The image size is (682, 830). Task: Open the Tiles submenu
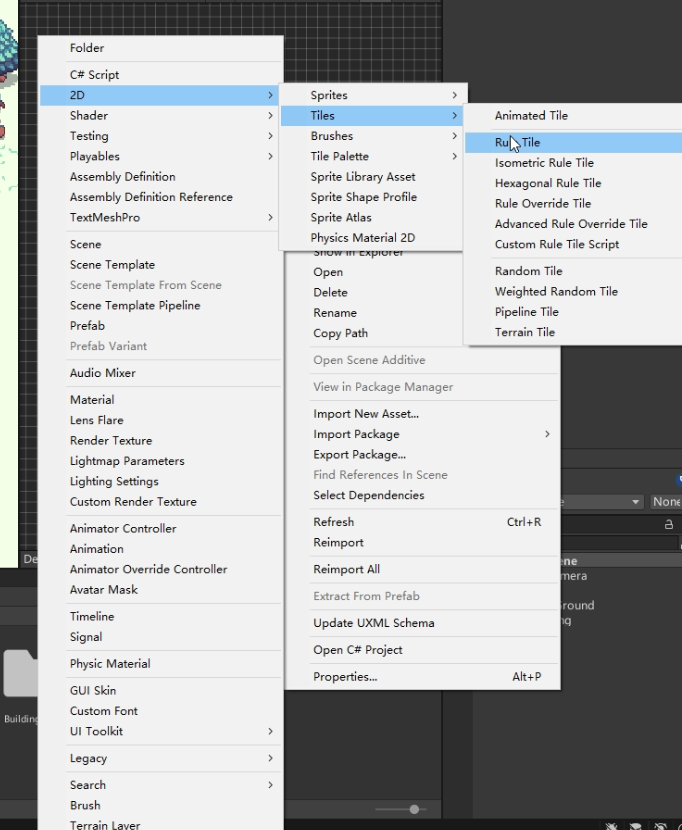pos(372,115)
